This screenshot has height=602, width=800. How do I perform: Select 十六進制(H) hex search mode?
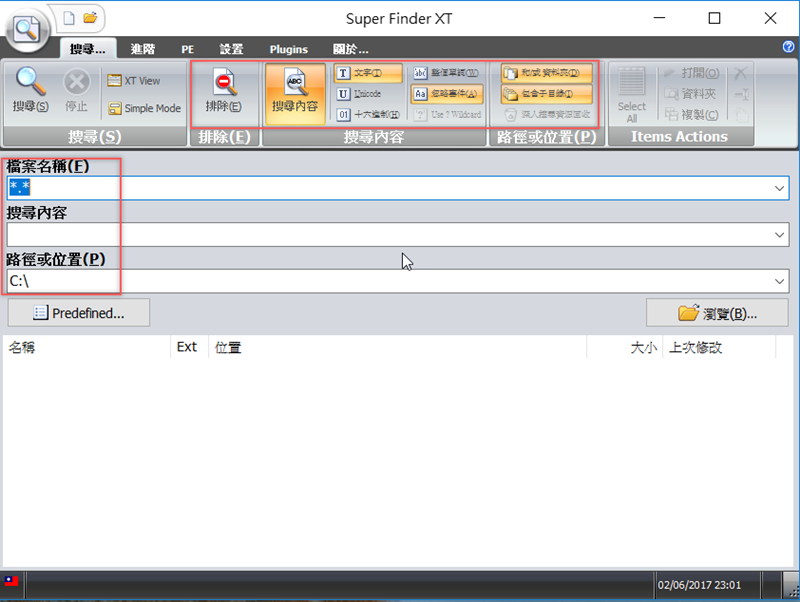tap(368, 114)
